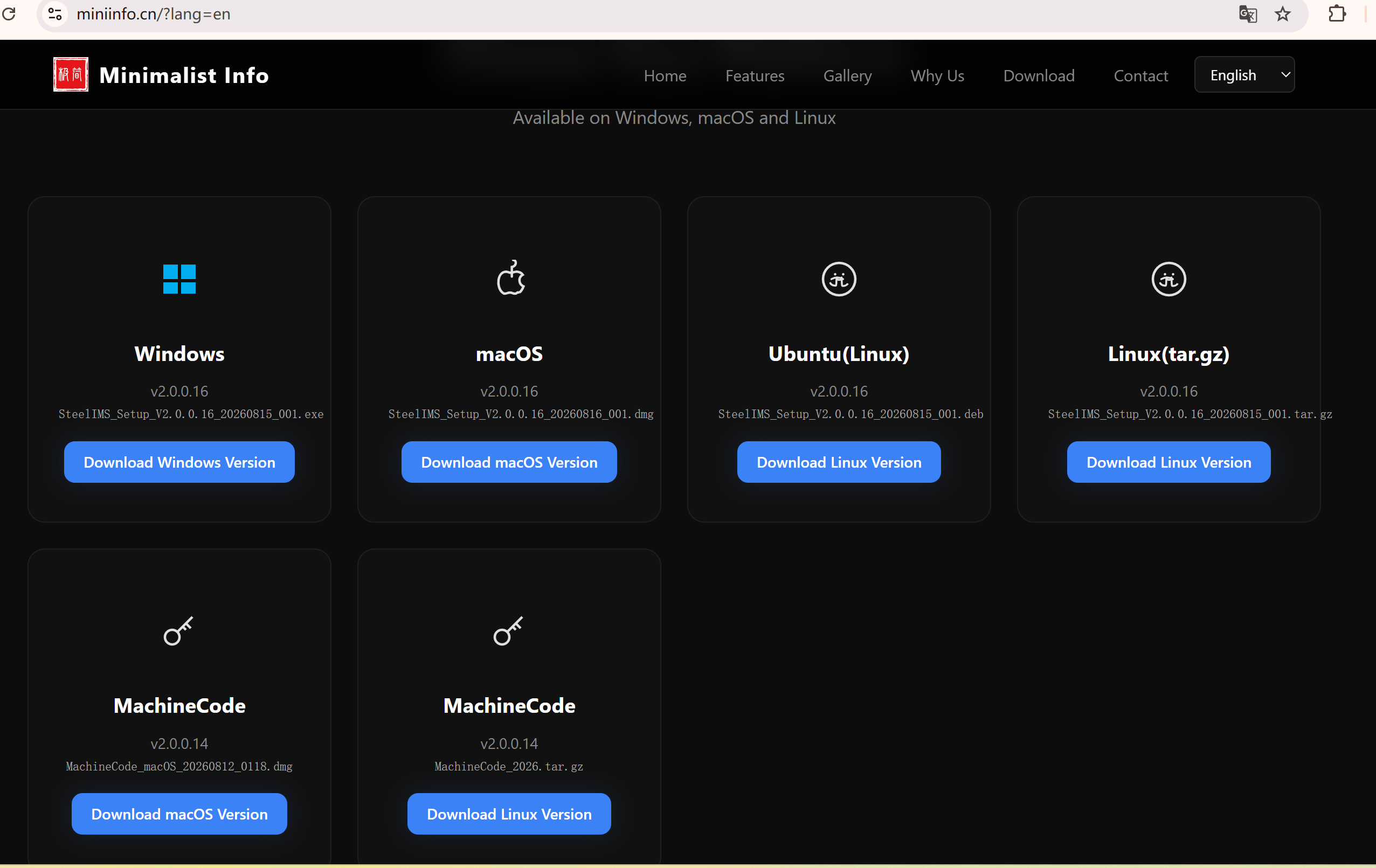Reload the page with the refresh icon

[9, 13]
